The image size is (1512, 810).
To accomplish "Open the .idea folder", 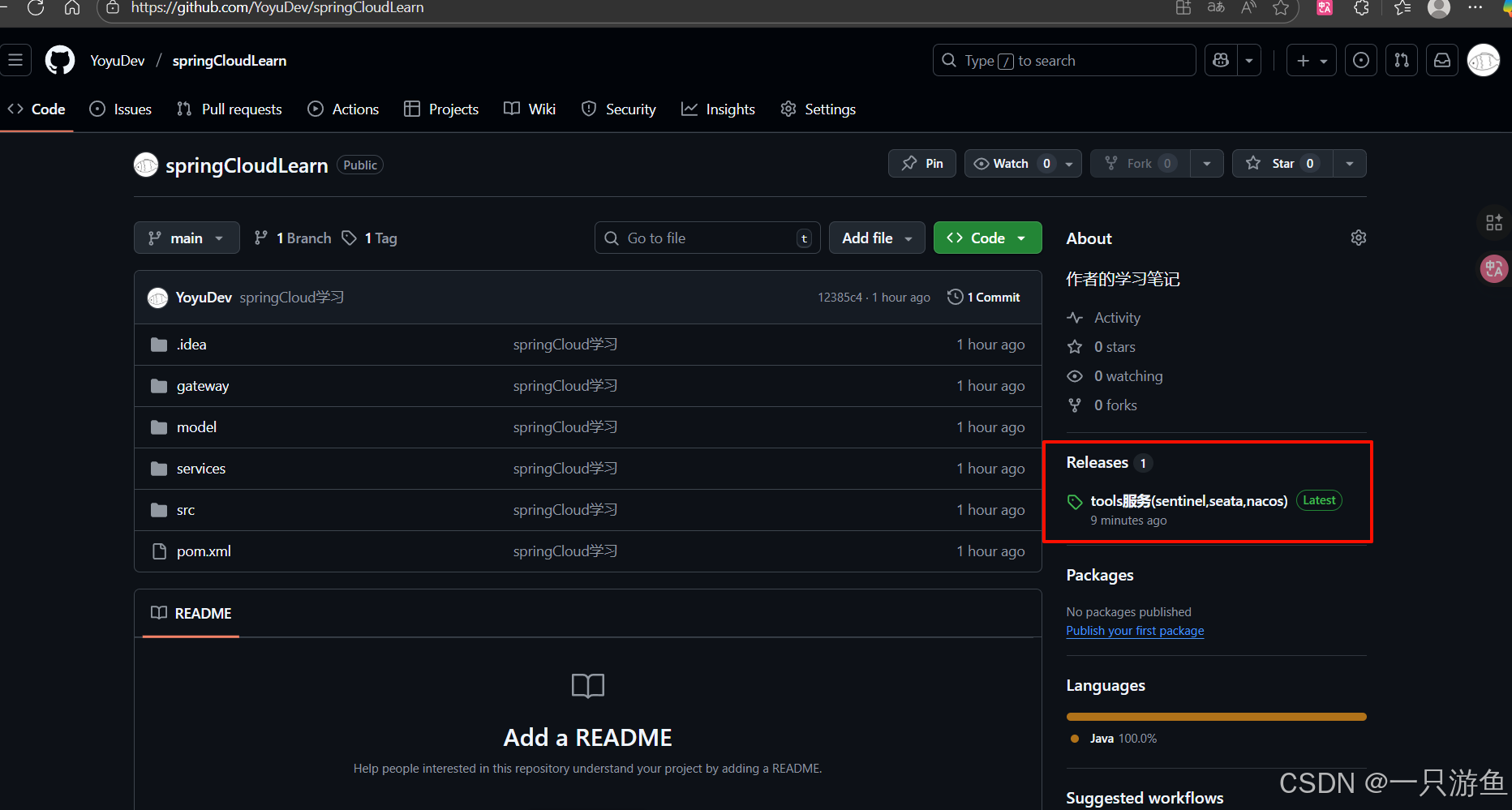I will tap(191, 345).
